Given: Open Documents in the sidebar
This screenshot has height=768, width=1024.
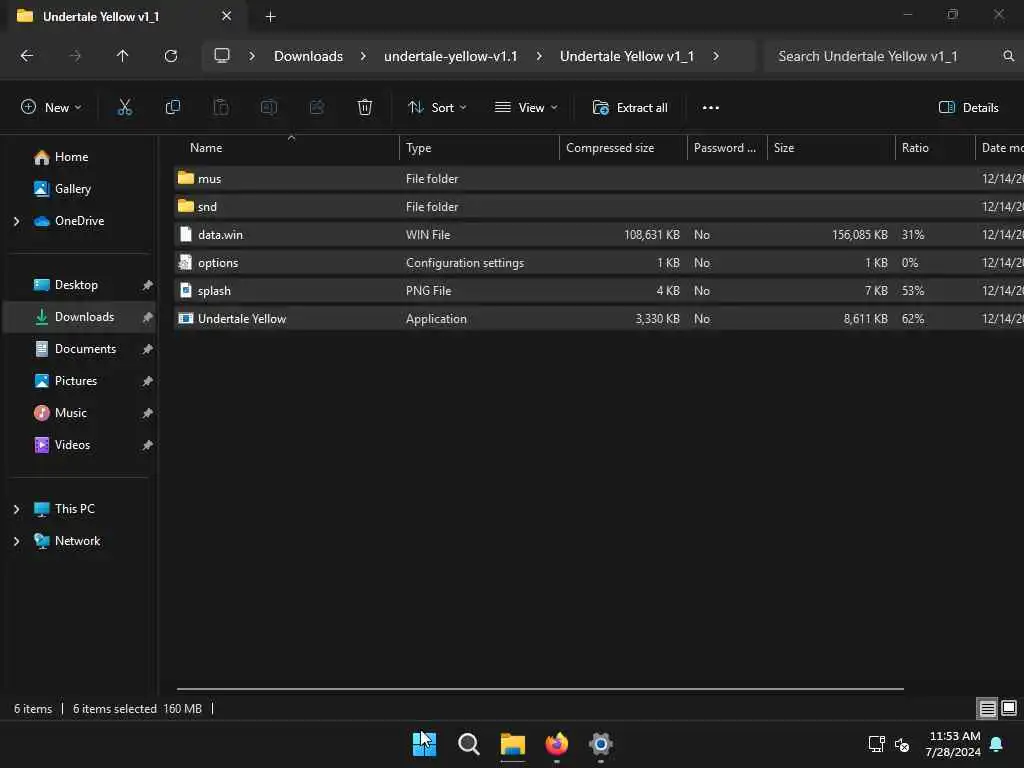Looking at the screenshot, I should click(x=85, y=349).
